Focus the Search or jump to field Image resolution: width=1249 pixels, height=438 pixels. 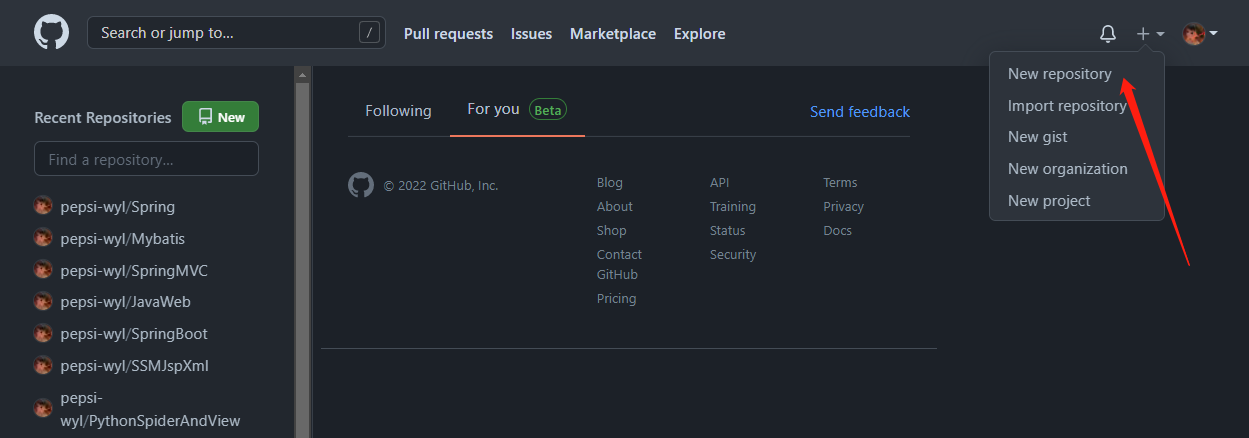pos(236,33)
